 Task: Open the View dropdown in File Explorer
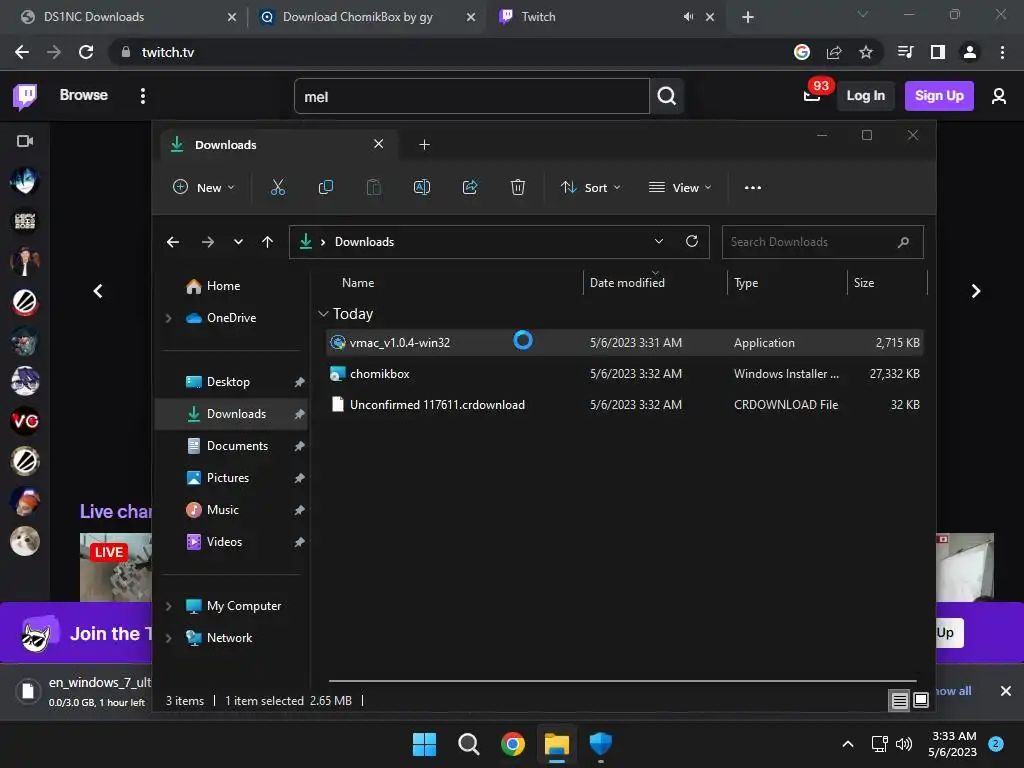pyautogui.click(x=680, y=187)
